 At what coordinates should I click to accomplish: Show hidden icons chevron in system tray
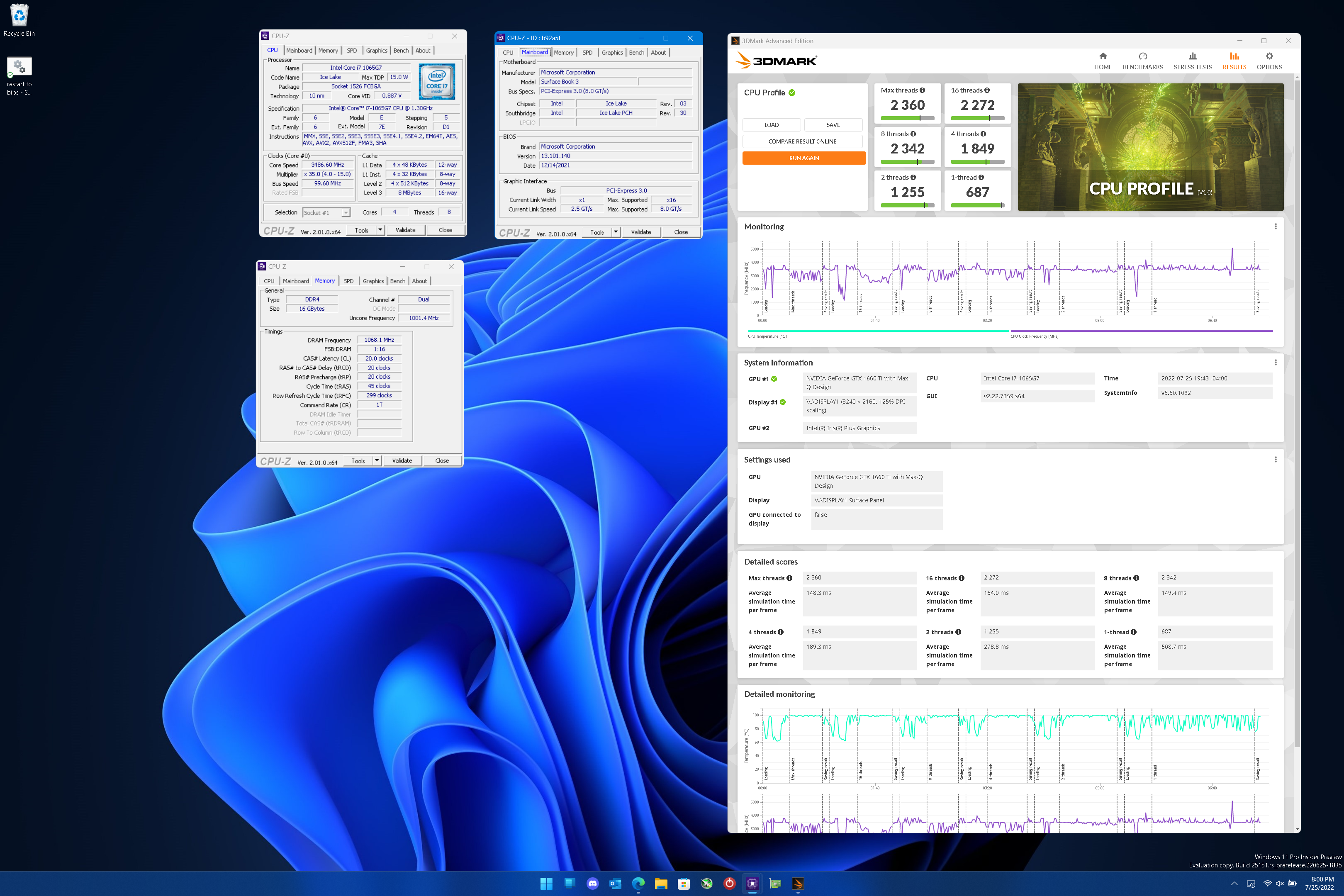coord(1234,884)
